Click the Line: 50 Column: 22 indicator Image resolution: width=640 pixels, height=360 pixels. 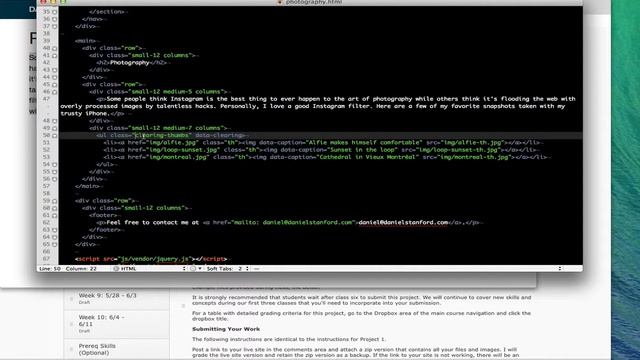click(x=68, y=269)
